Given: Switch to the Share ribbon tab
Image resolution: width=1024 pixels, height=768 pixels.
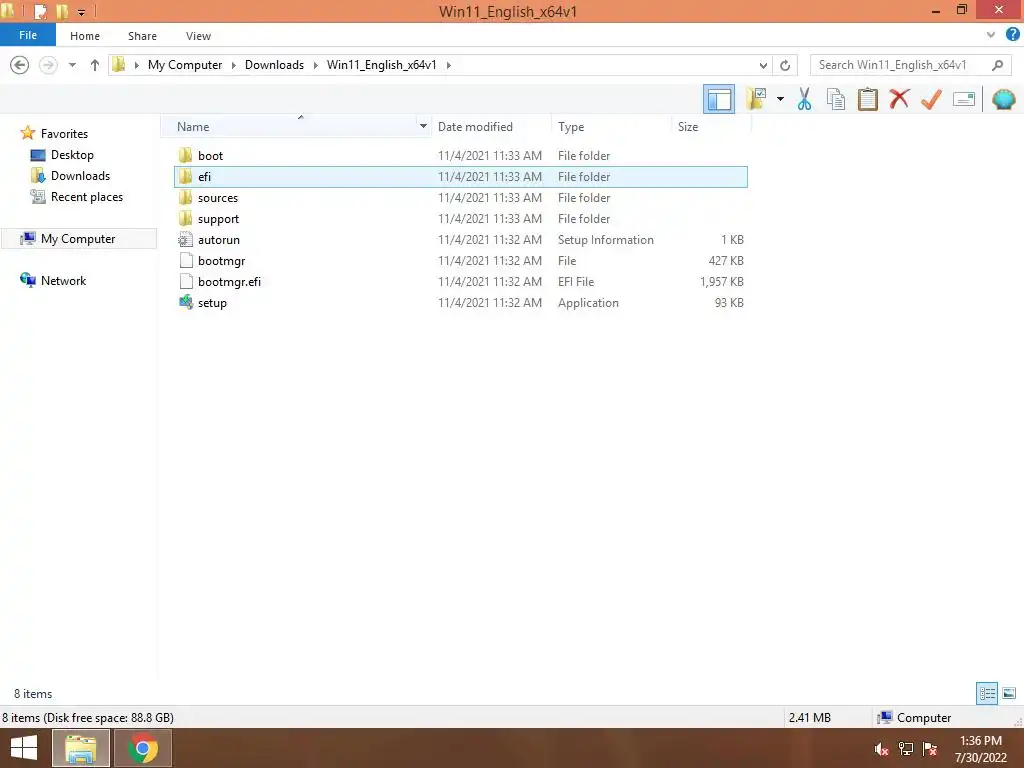Looking at the screenshot, I should [x=142, y=36].
